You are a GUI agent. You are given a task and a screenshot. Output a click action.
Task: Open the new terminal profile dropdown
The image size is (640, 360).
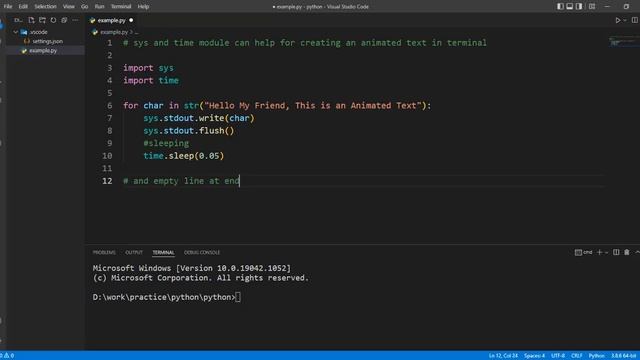(x=606, y=253)
